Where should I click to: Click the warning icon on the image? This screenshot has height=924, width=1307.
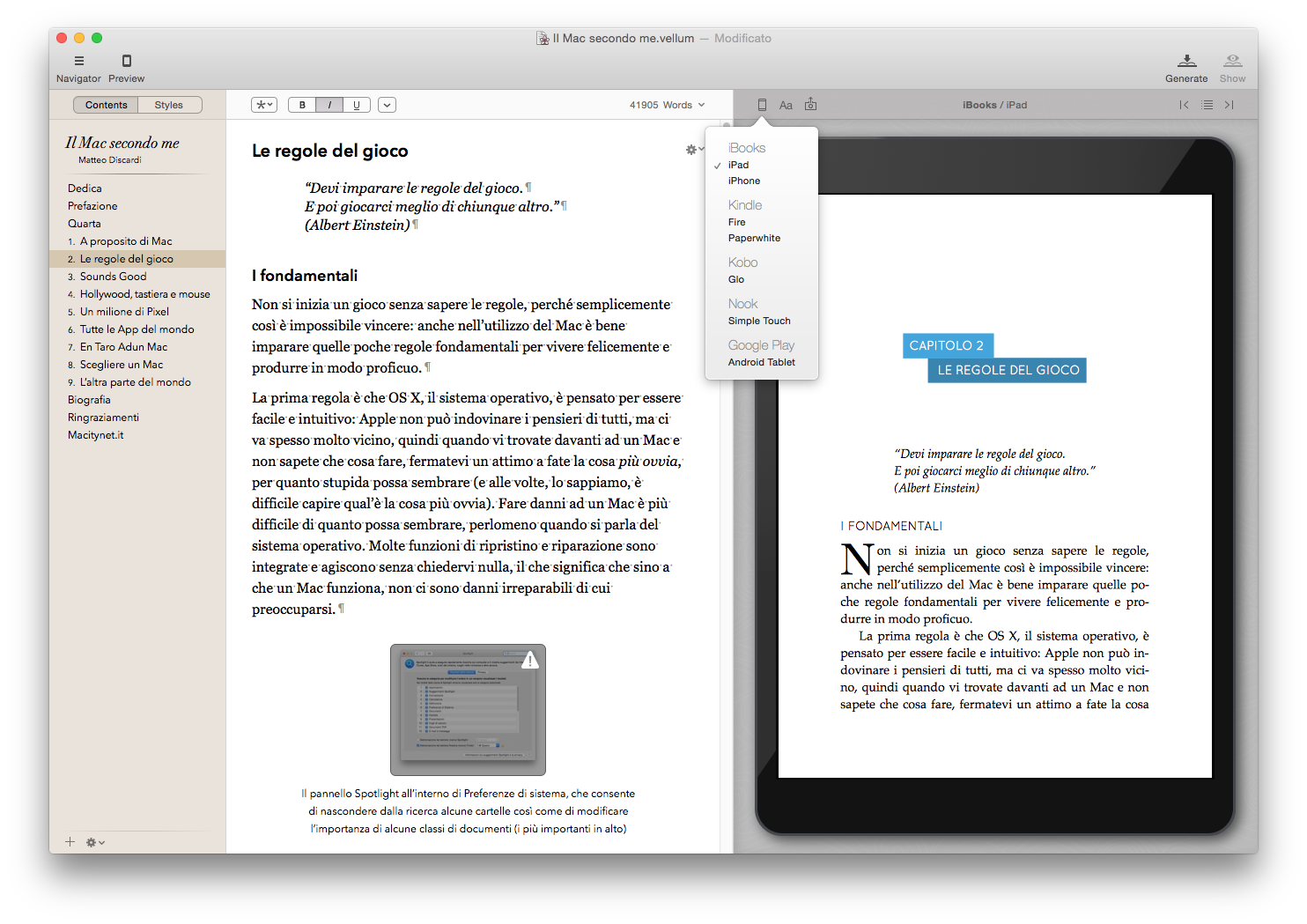click(529, 660)
